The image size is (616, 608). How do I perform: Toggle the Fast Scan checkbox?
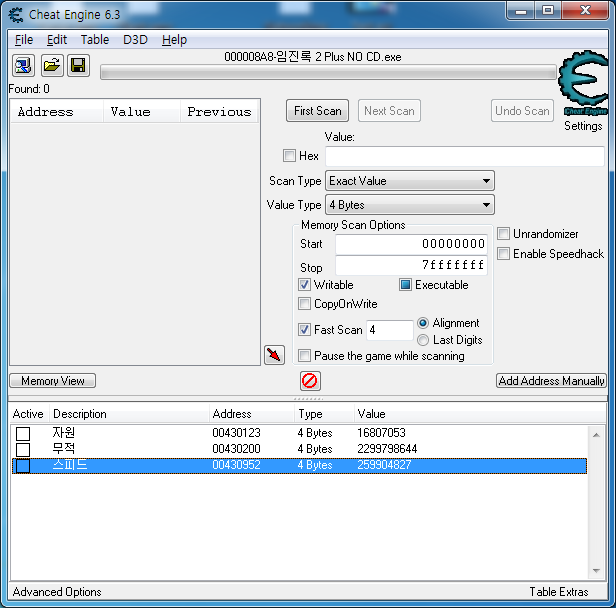point(304,330)
